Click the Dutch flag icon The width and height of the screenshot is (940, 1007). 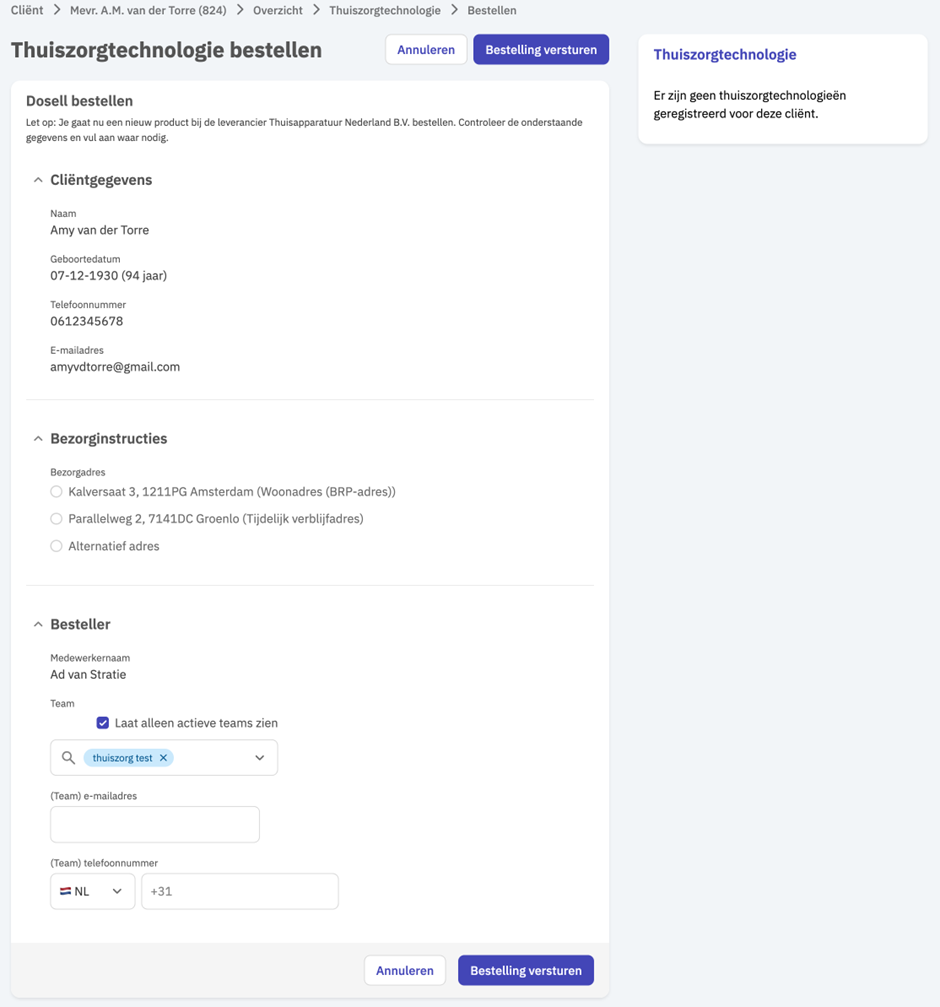65,891
